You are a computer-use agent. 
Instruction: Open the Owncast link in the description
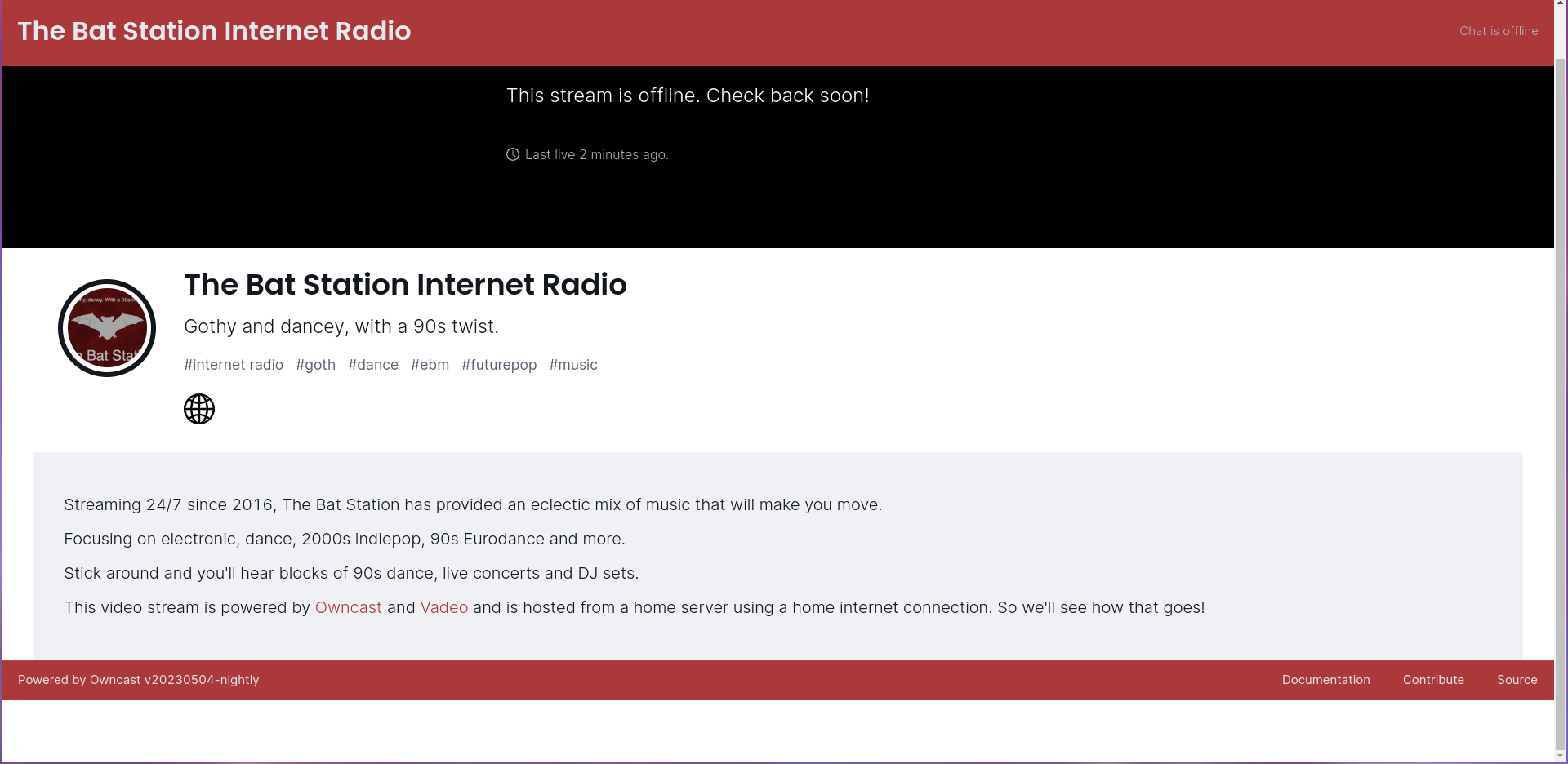348,607
